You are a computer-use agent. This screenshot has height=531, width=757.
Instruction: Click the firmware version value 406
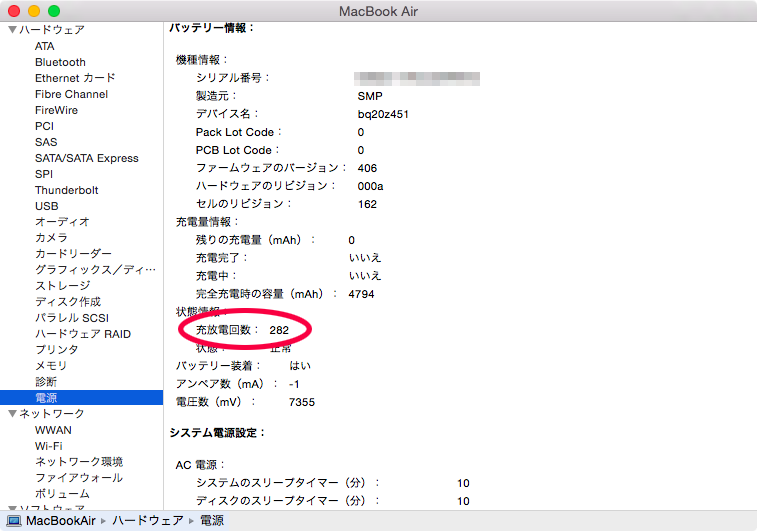click(367, 168)
